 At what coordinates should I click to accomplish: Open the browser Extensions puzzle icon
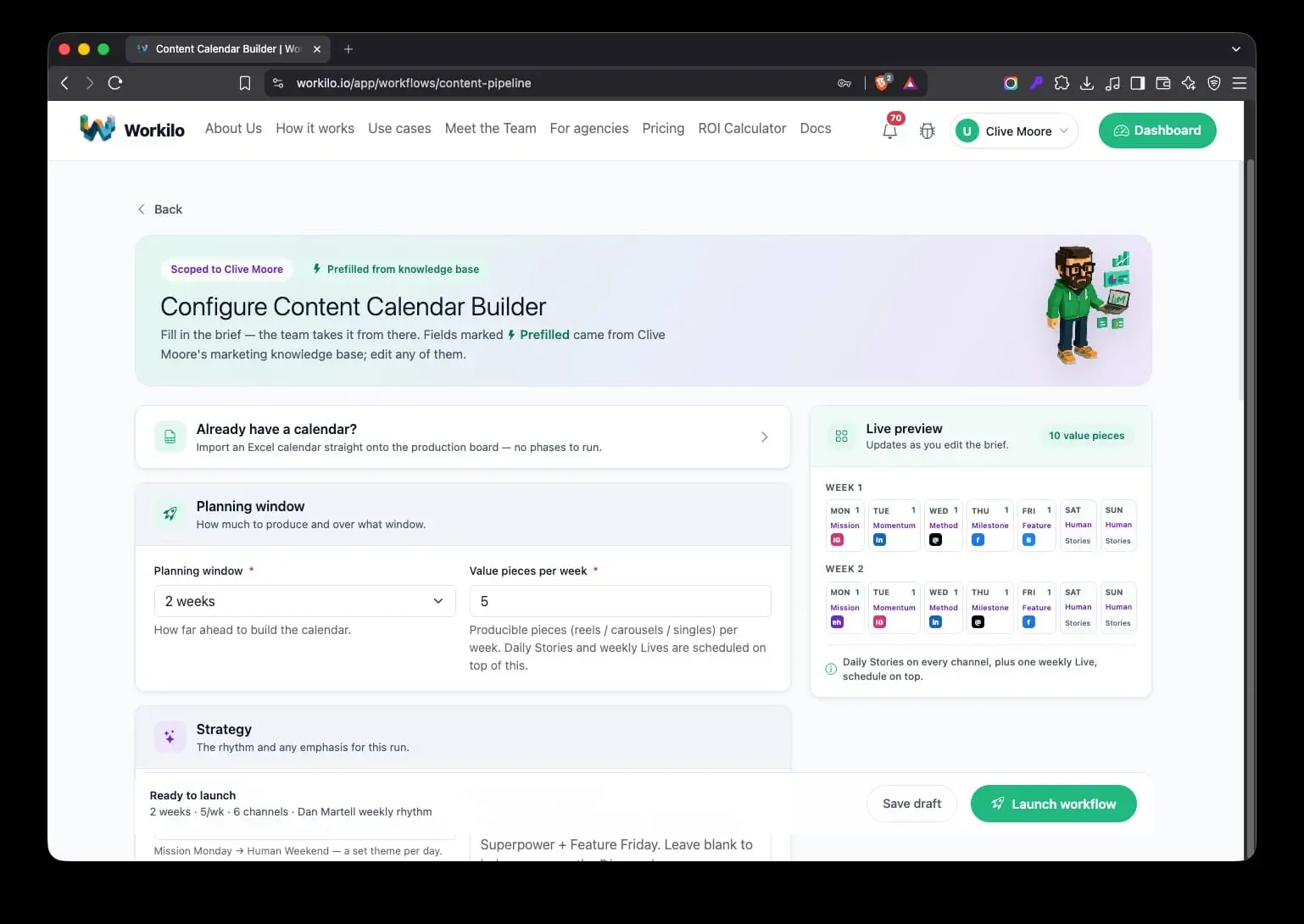click(x=1062, y=83)
